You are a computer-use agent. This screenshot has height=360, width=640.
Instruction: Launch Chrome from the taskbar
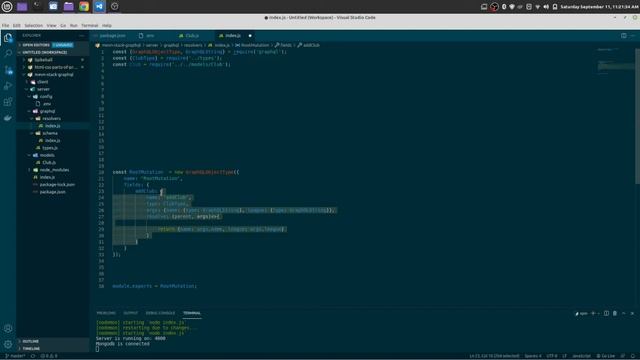pos(84,7)
